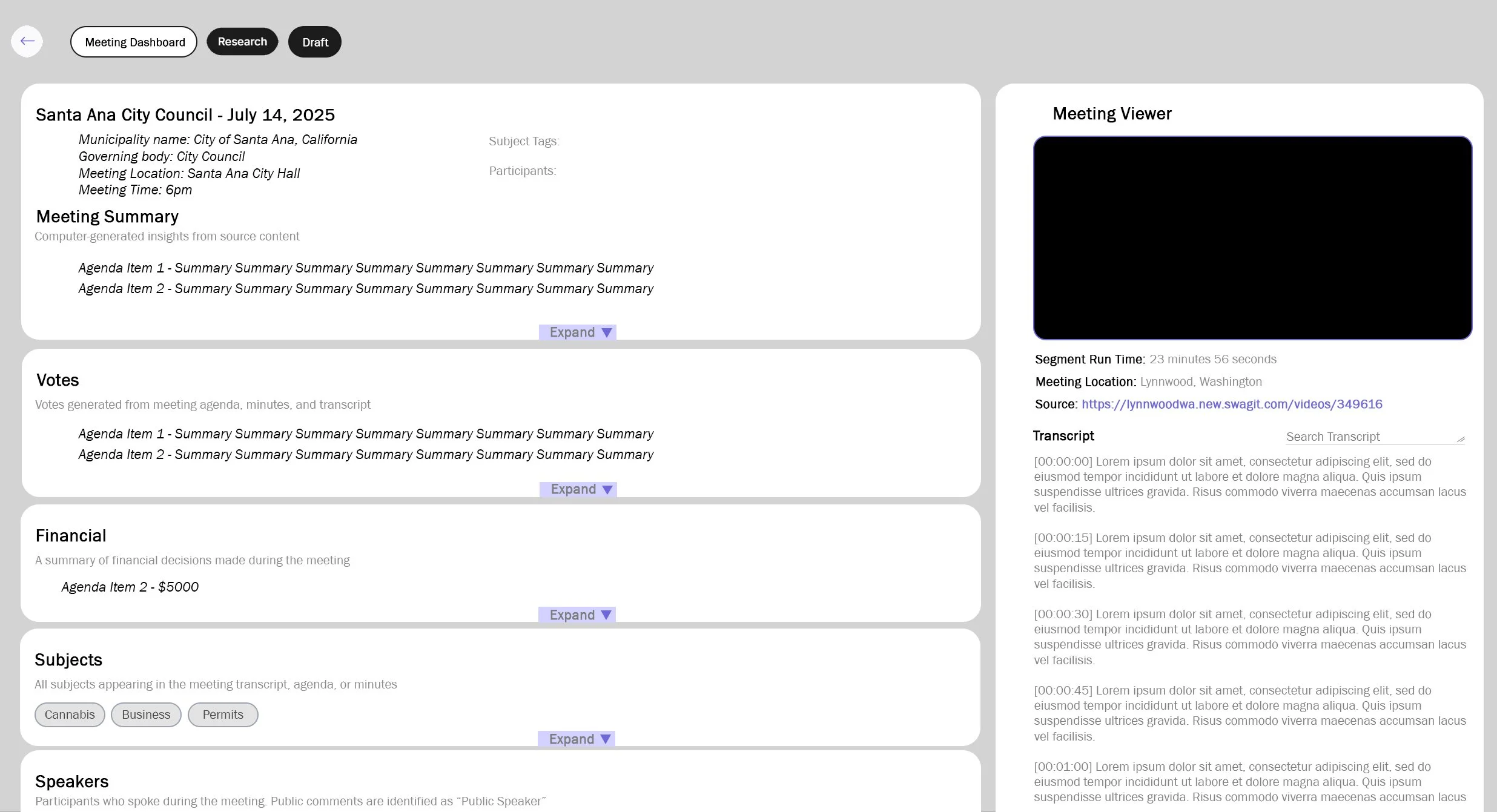This screenshot has width=1497, height=812.
Task: Switch to the Draft tab
Action: [x=315, y=42]
